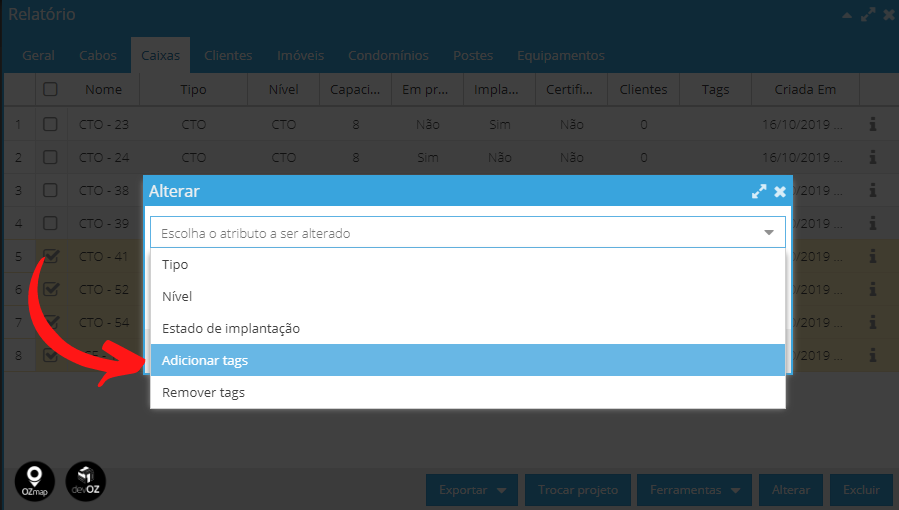
Task: Sort by the Capaci... column header
Action: pos(355,89)
